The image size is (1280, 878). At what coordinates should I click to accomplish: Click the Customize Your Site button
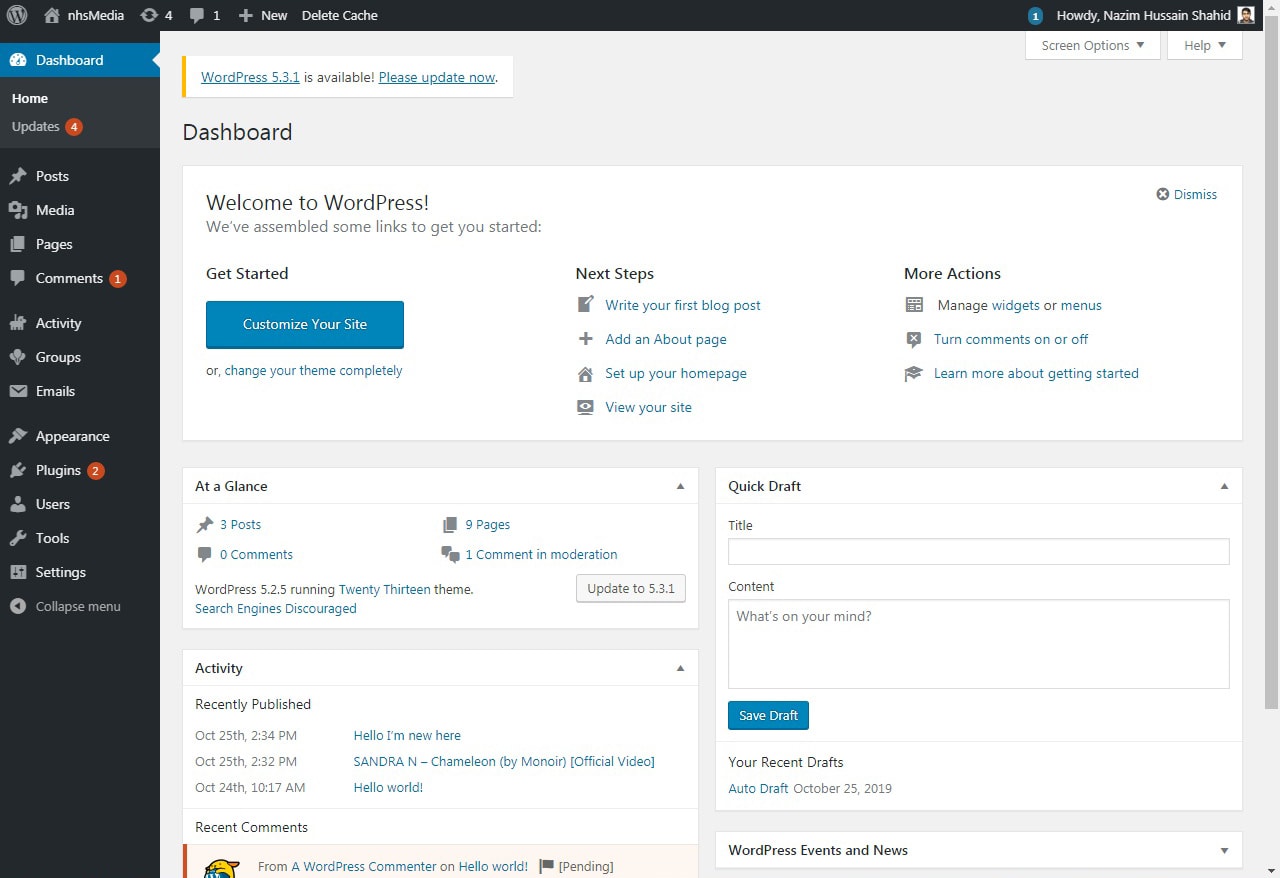pos(304,324)
